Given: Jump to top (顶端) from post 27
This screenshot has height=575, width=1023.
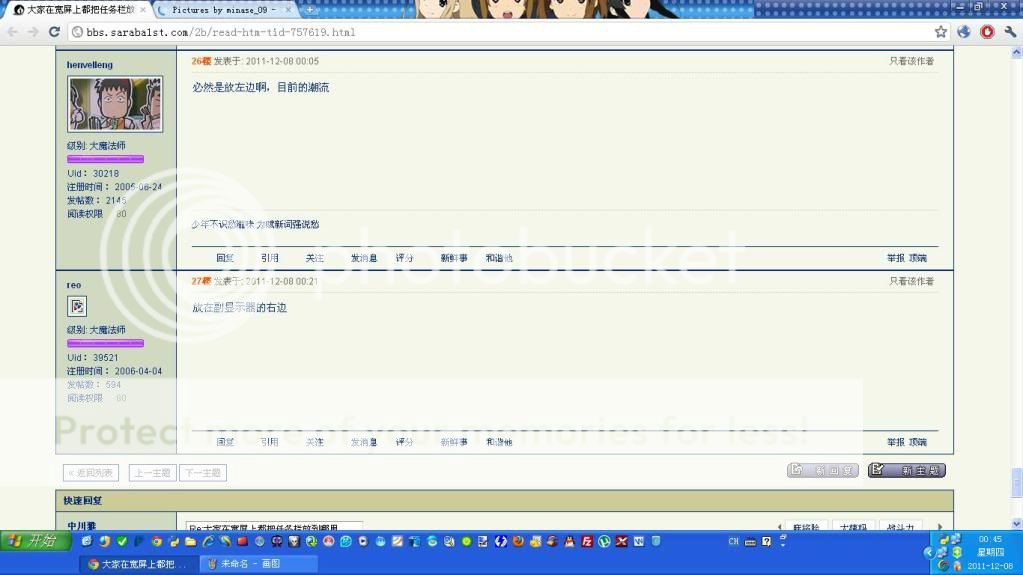Looking at the screenshot, I should pos(918,442).
